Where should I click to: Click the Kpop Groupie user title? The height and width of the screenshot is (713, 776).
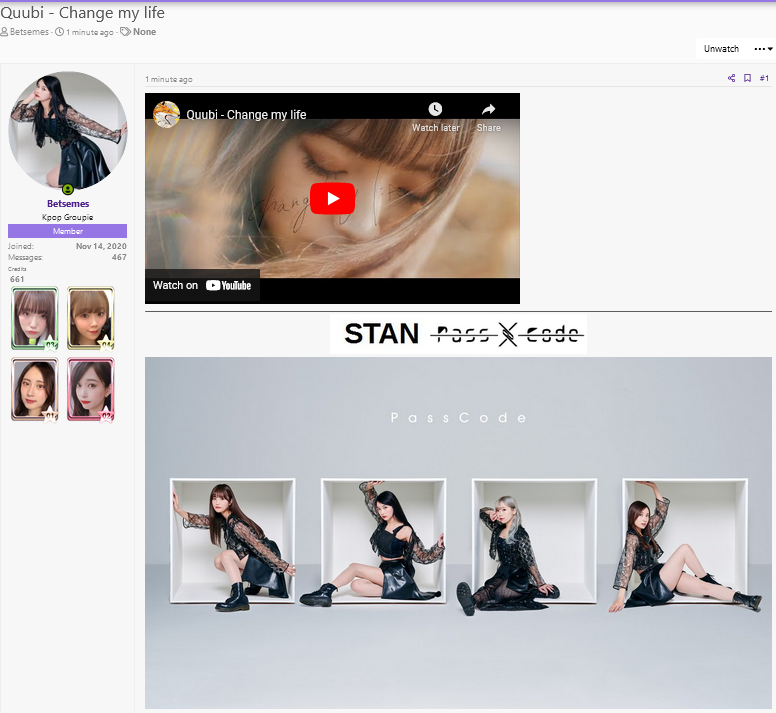68,217
